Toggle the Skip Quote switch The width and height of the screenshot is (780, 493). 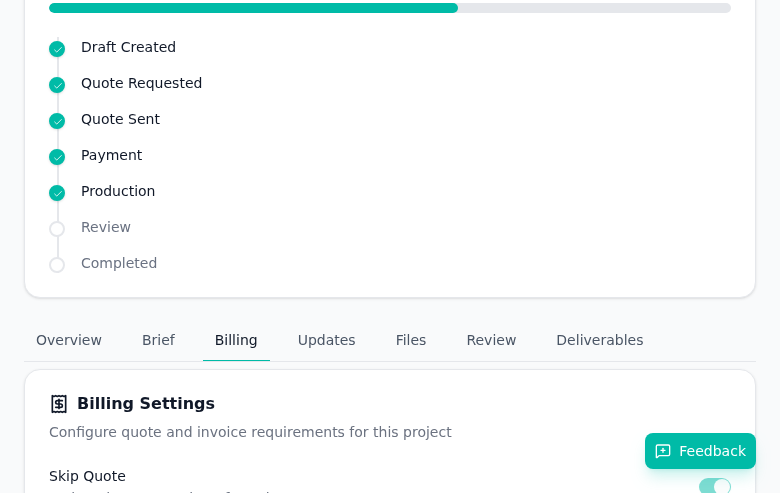click(714, 486)
